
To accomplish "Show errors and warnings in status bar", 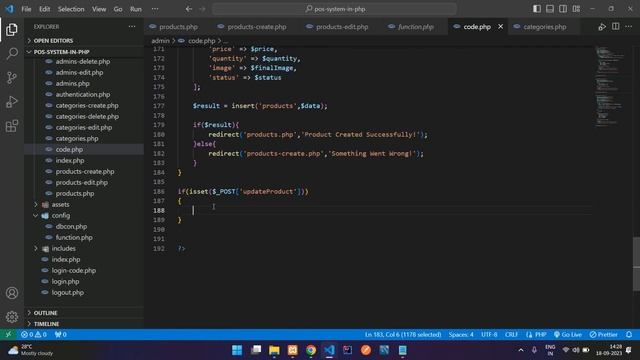I will click(x=33, y=334).
